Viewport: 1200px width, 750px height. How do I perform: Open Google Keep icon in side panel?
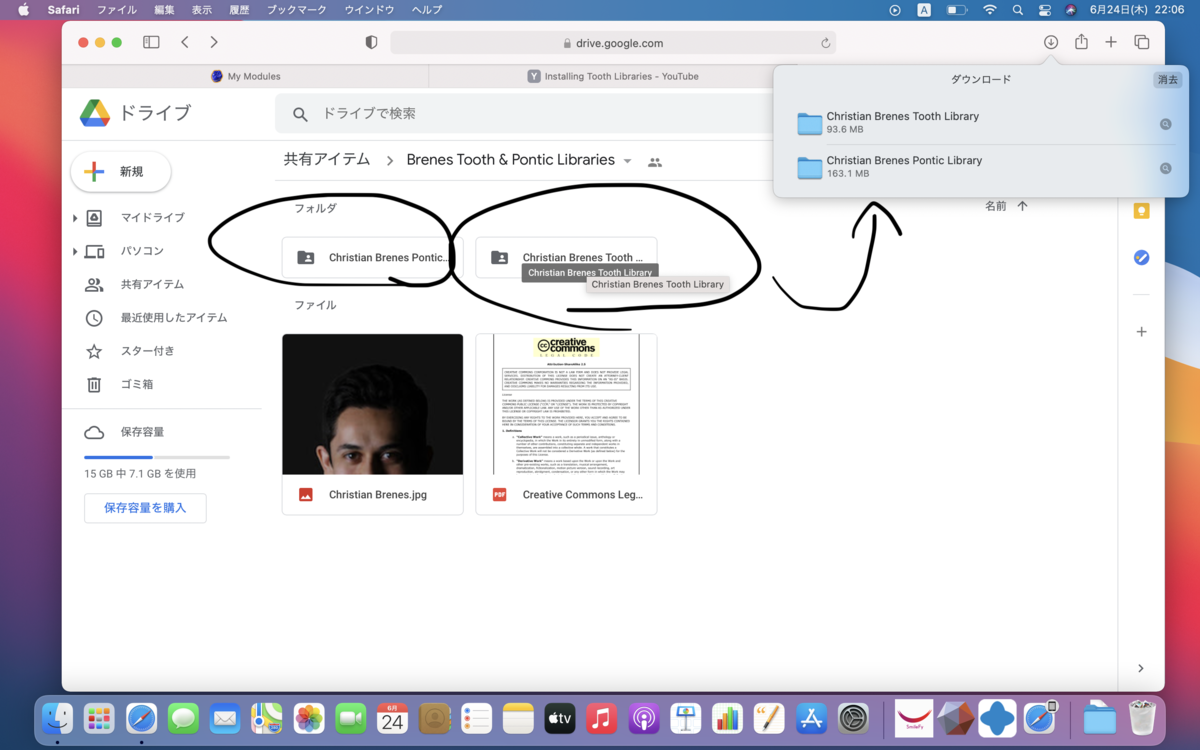point(1141,211)
